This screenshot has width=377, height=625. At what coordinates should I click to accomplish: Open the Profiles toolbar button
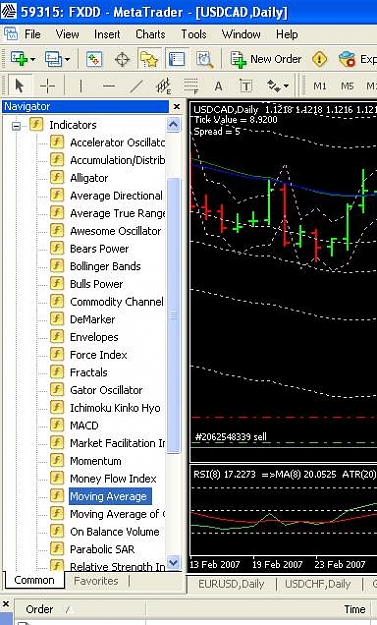[x=53, y=59]
